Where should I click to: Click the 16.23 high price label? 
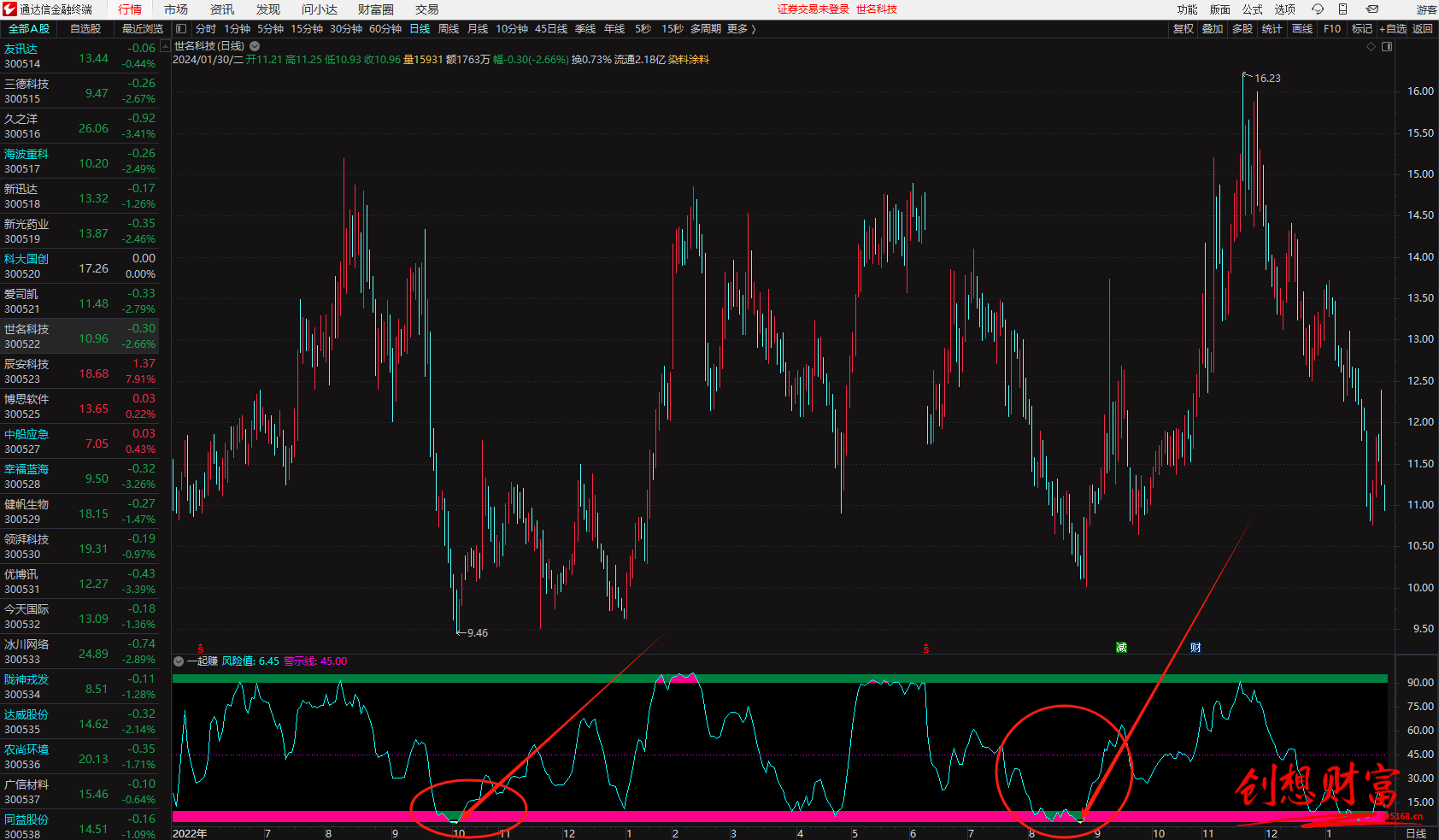pos(1267,79)
